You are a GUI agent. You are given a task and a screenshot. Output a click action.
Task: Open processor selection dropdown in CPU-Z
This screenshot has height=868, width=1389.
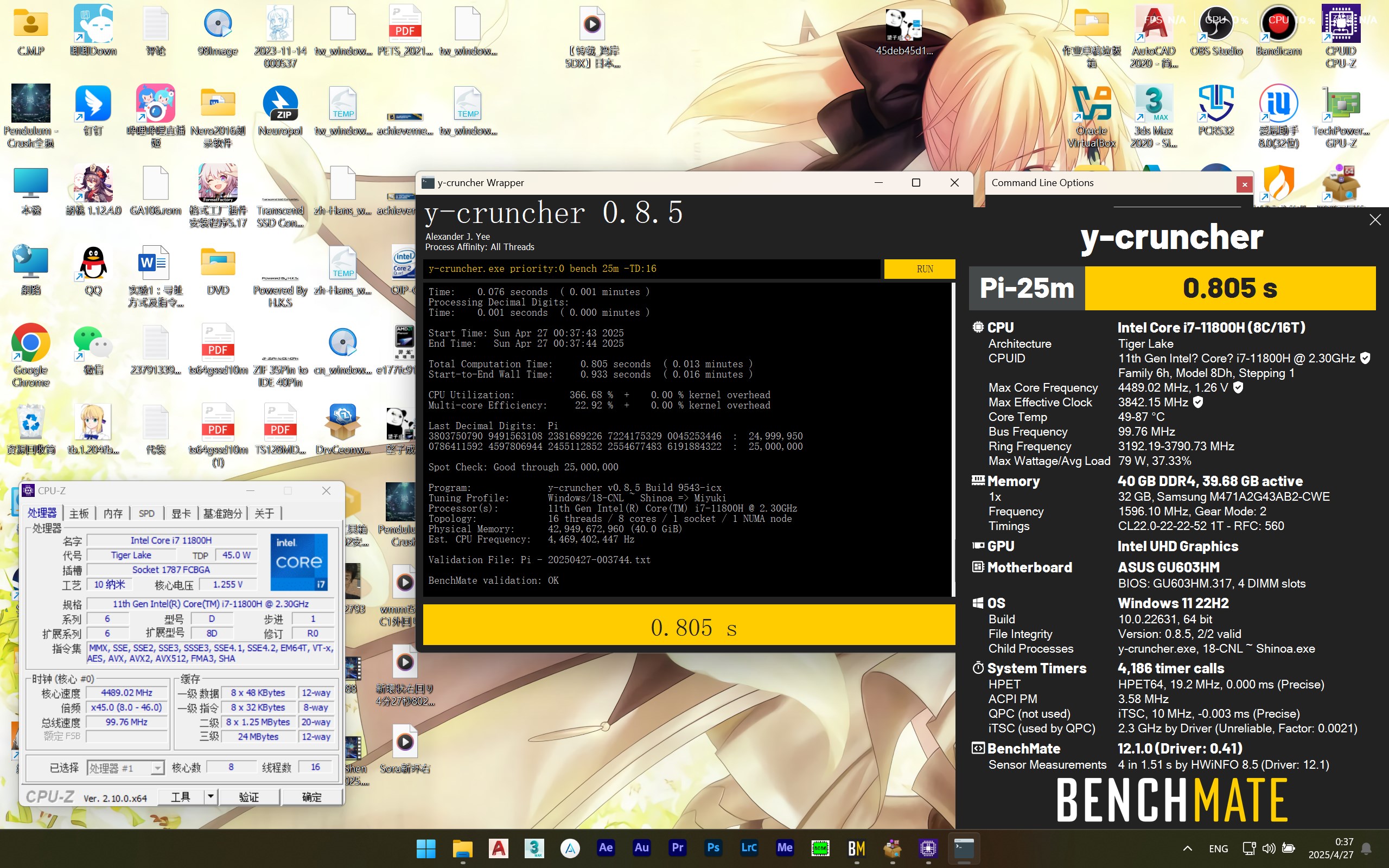coord(157,768)
